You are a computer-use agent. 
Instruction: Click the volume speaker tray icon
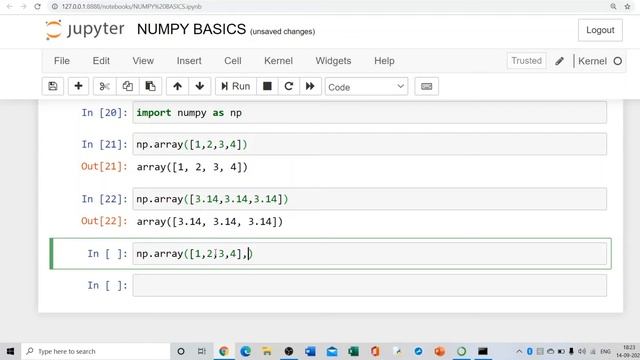point(582,351)
